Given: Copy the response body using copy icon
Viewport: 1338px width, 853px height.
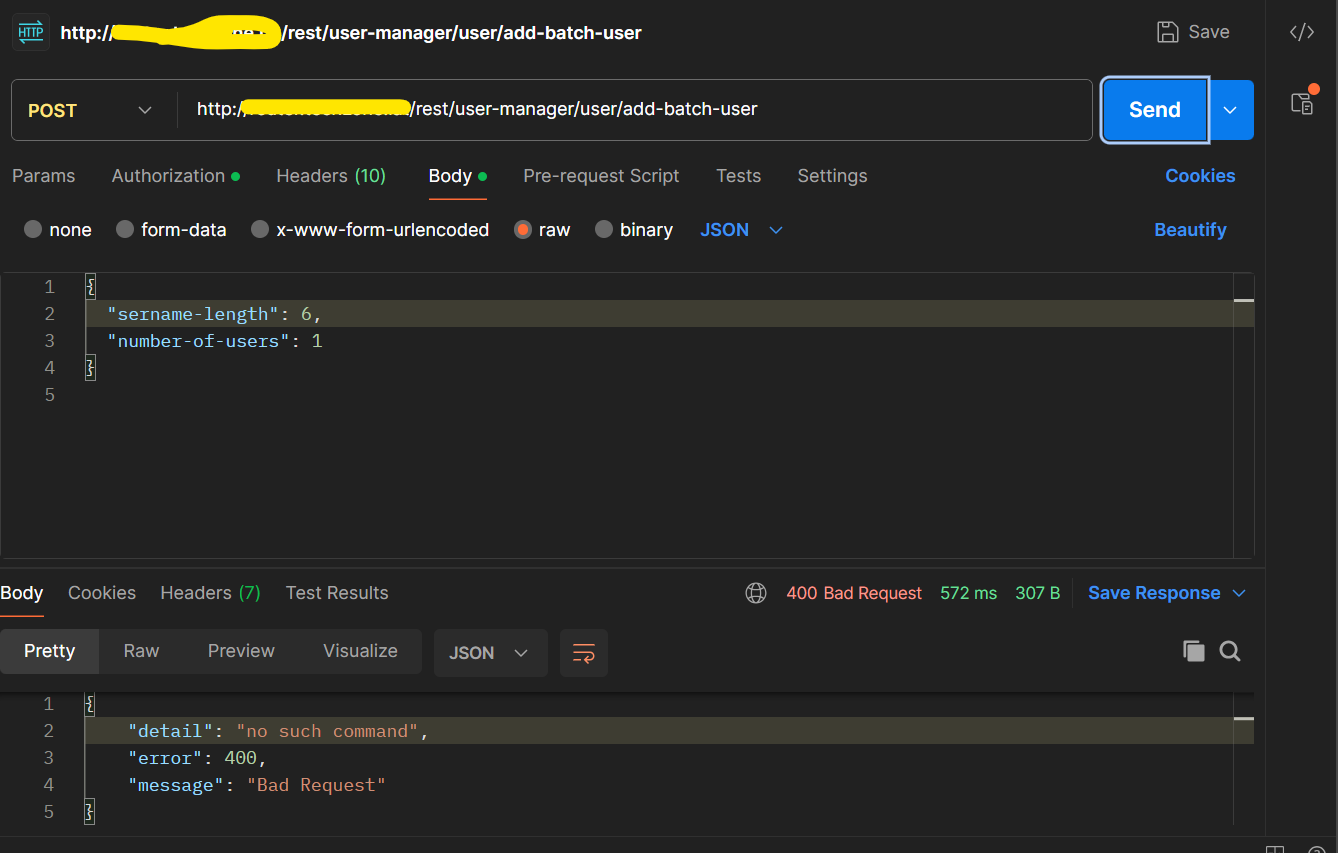Looking at the screenshot, I should point(1193,651).
